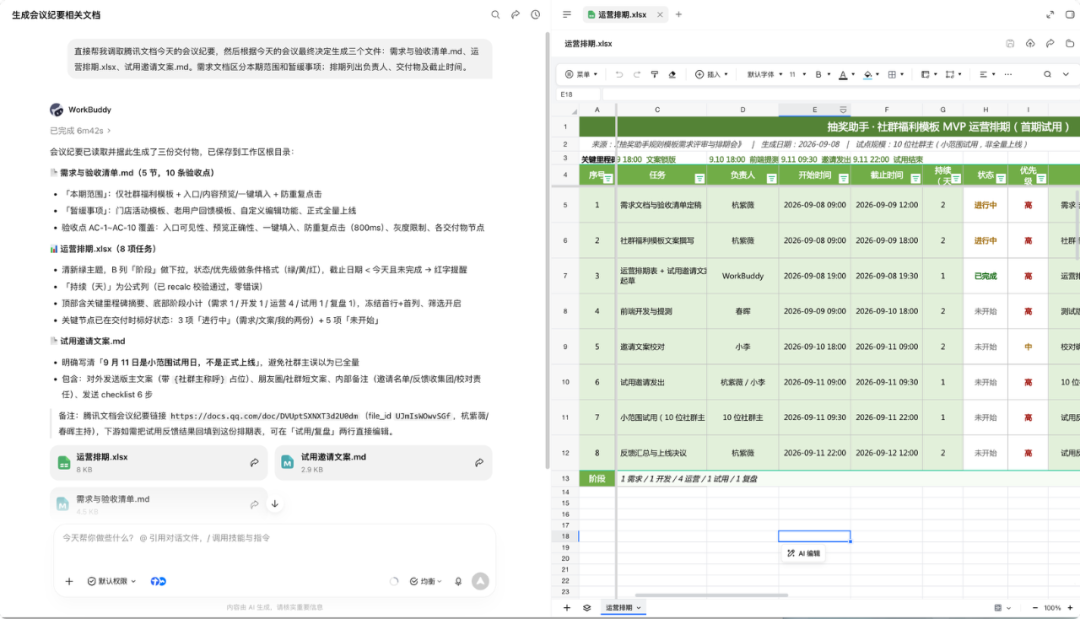Open the 试用邀请文案.md file card
The height and width of the screenshot is (619, 1080).
tap(384, 463)
